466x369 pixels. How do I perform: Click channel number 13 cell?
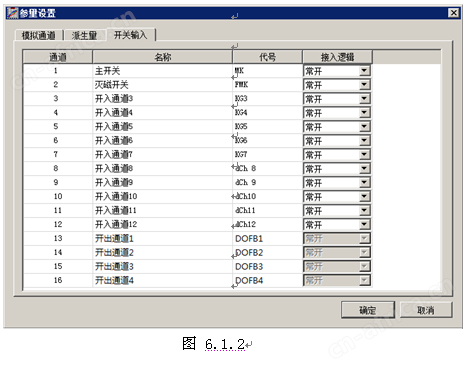[58, 239]
